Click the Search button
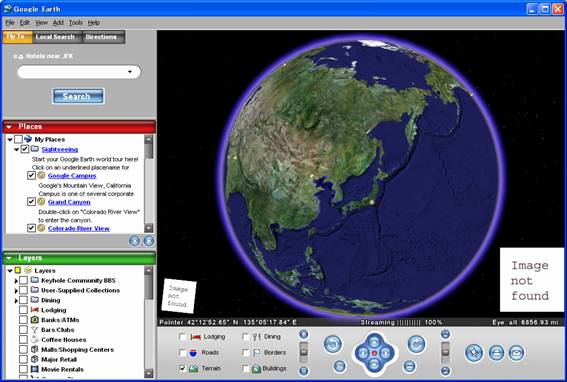 [x=78, y=96]
